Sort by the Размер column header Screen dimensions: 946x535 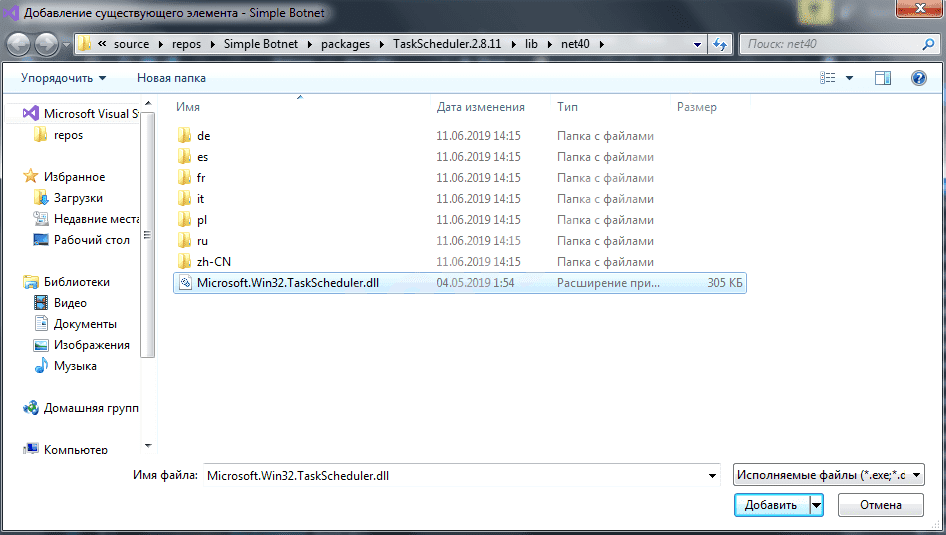(x=697, y=107)
